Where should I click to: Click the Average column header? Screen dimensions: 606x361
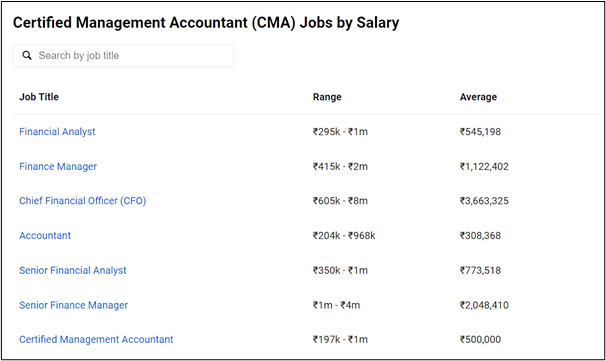[478, 97]
